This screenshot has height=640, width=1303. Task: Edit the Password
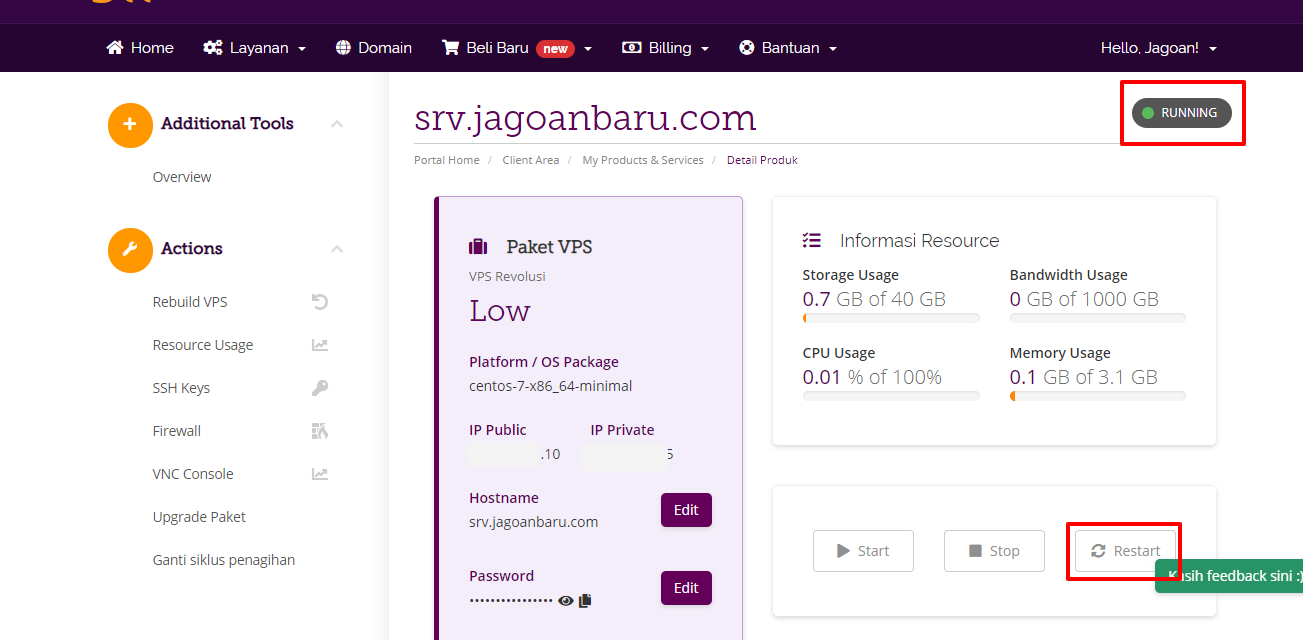(x=686, y=588)
